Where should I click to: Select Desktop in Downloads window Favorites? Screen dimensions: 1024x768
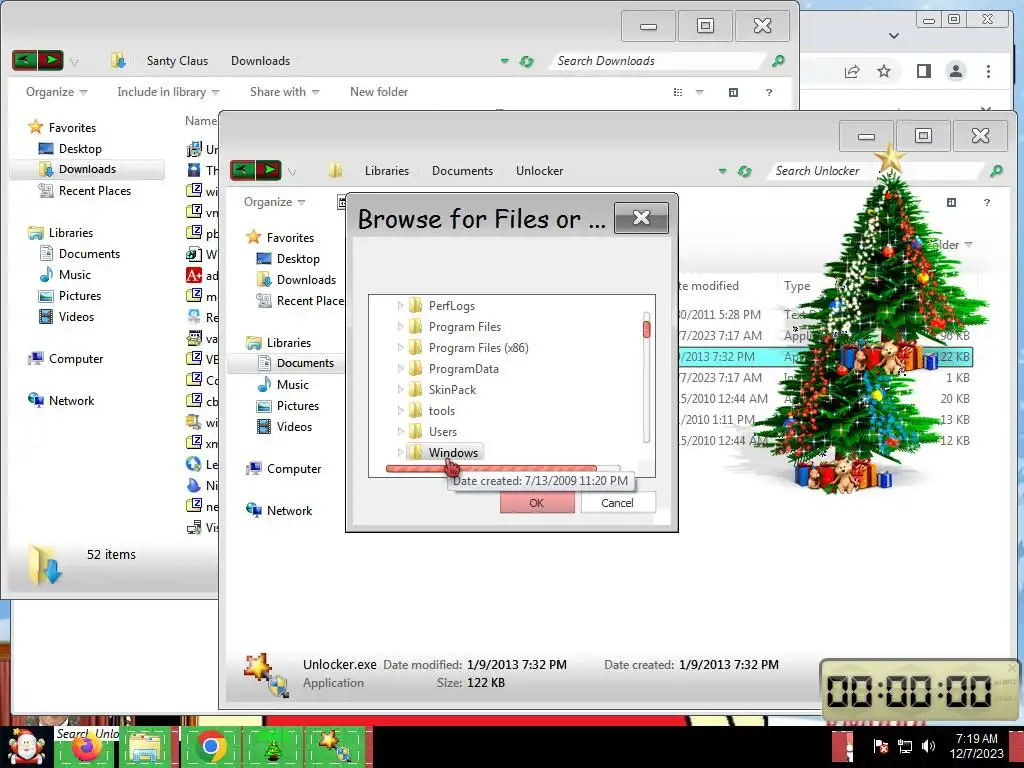80,149
